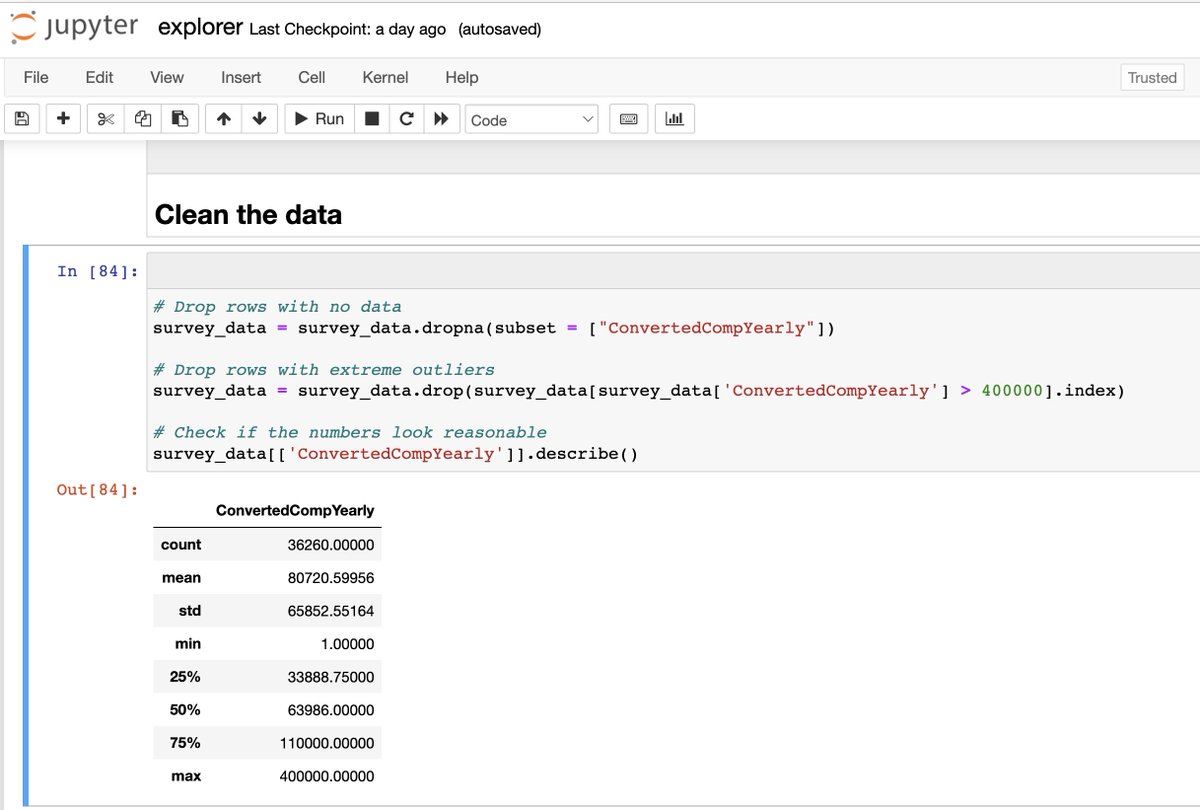Click the std value 65852.55164
The image size is (1200, 810).
click(331, 611)
